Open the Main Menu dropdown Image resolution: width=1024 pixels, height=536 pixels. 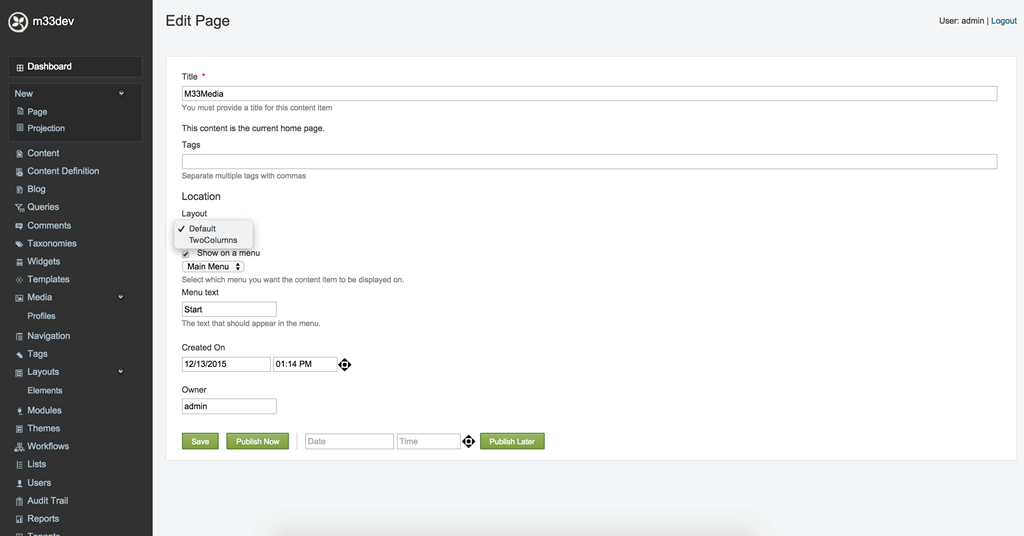213,267
